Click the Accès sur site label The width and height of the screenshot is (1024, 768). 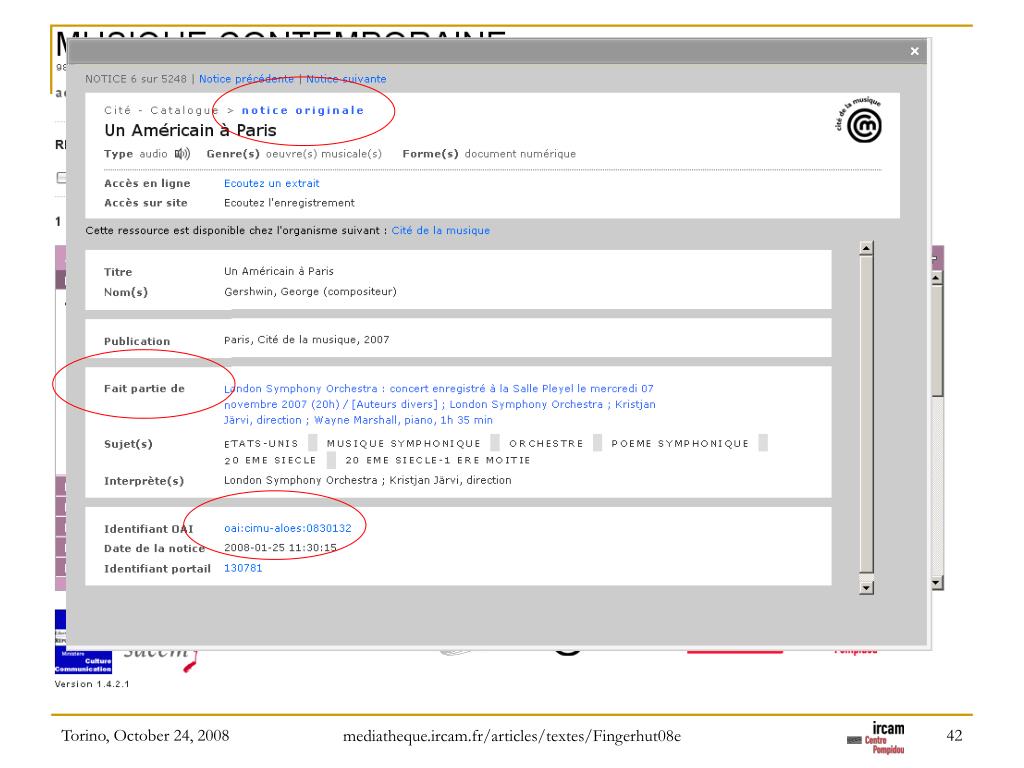[x=146, y=203]
